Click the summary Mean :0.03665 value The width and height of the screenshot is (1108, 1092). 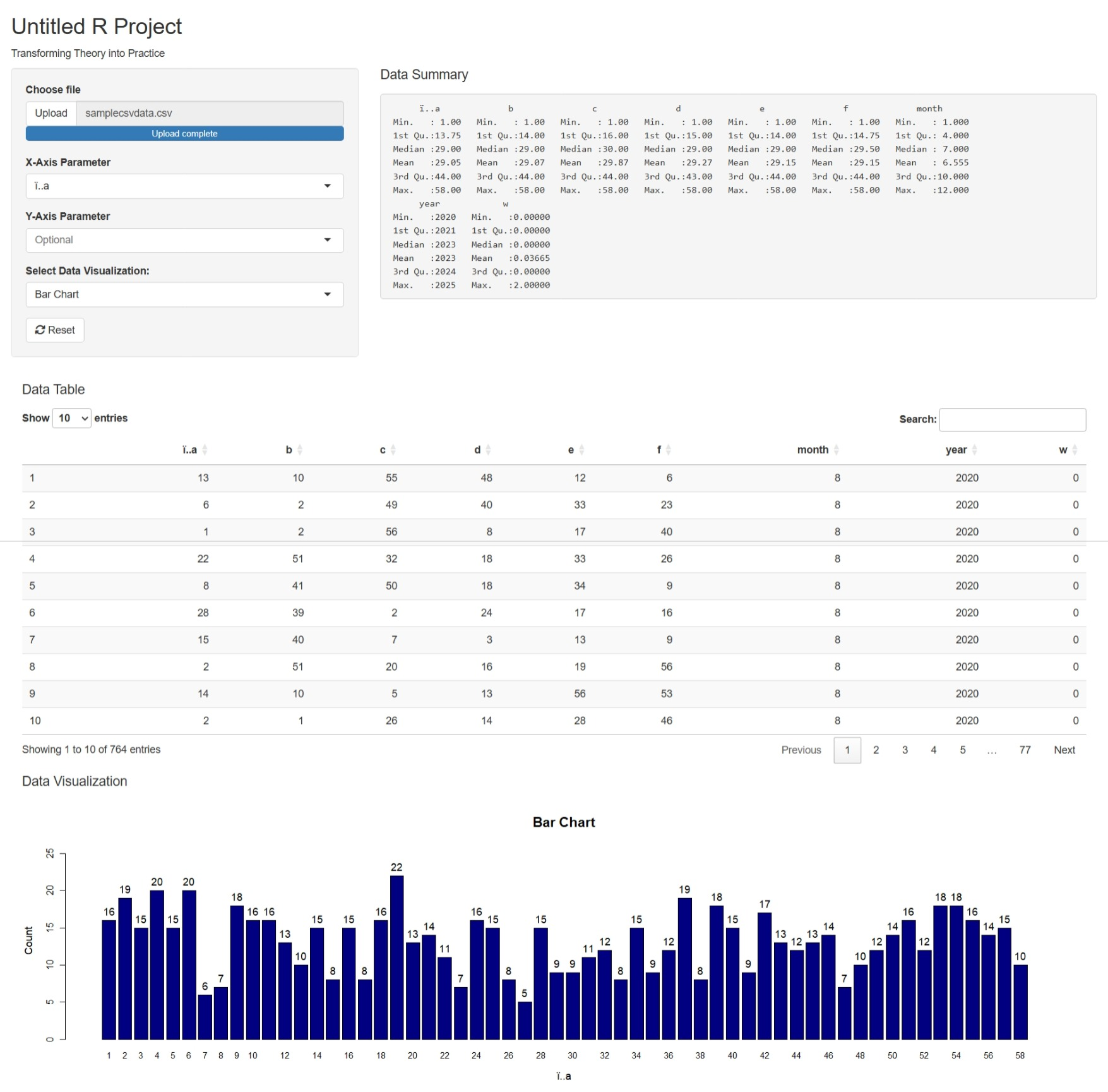pos(510,258)
